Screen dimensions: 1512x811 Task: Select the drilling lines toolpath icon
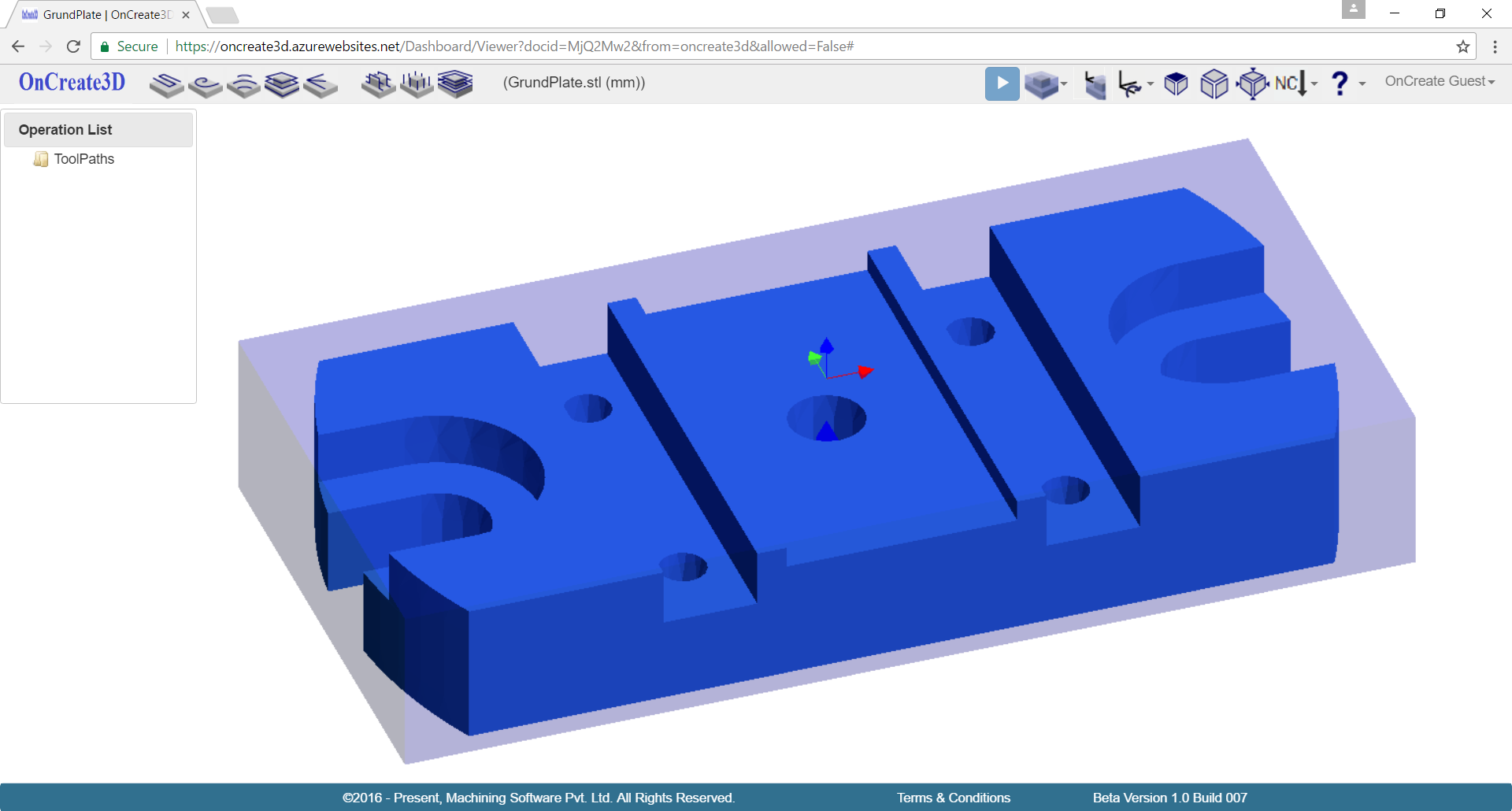(x=417, y=83)
